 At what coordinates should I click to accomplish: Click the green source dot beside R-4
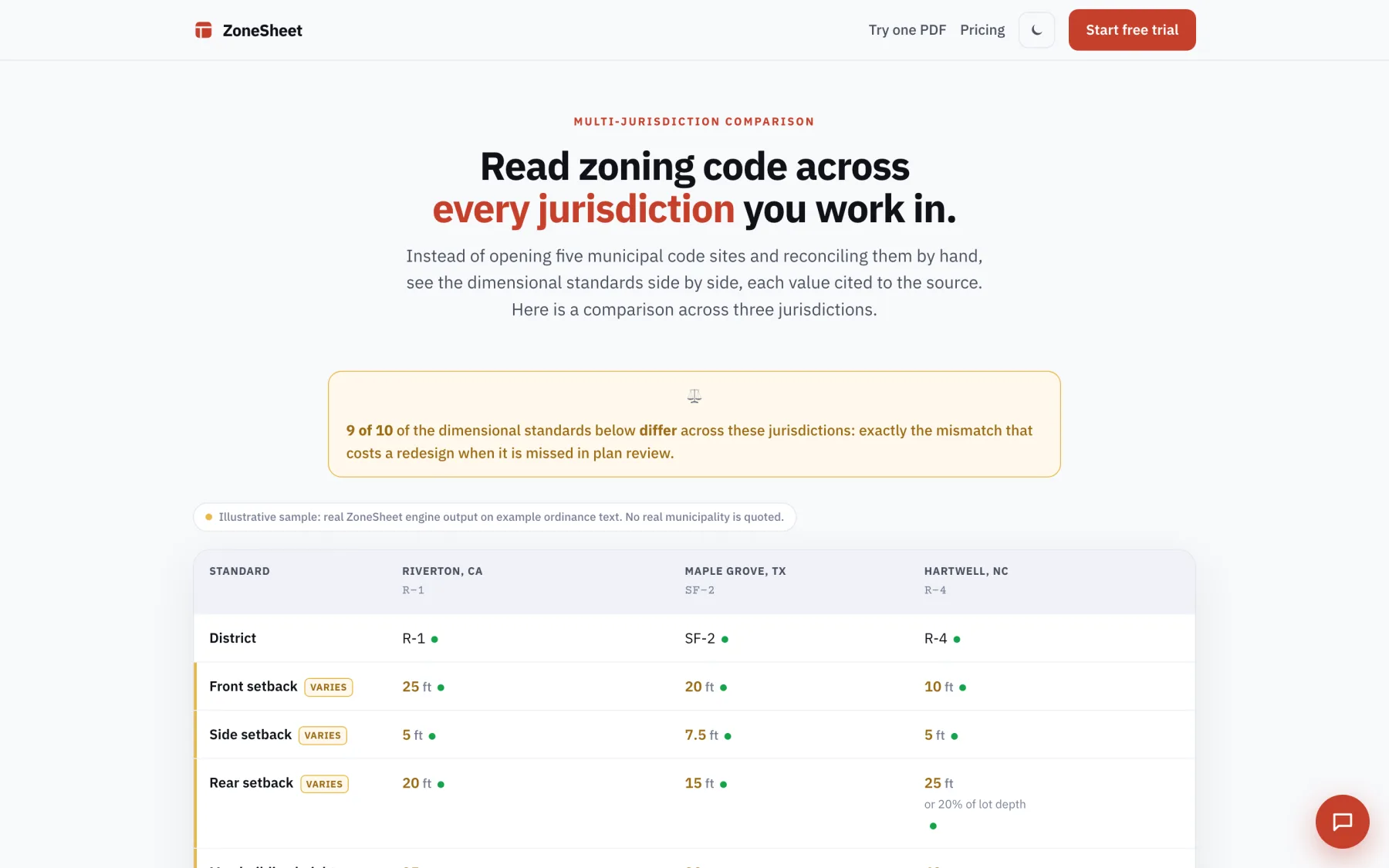coord(957,640)
